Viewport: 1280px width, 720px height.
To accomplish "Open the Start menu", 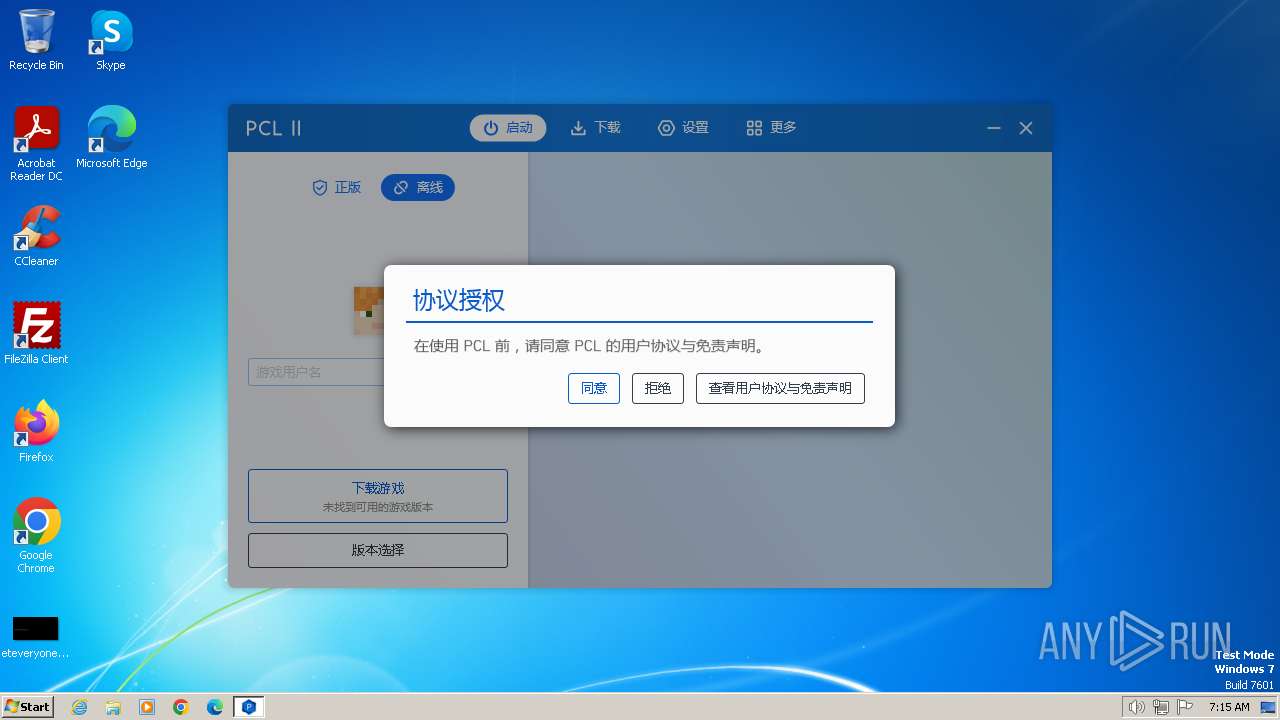I will tap(27, 707).
